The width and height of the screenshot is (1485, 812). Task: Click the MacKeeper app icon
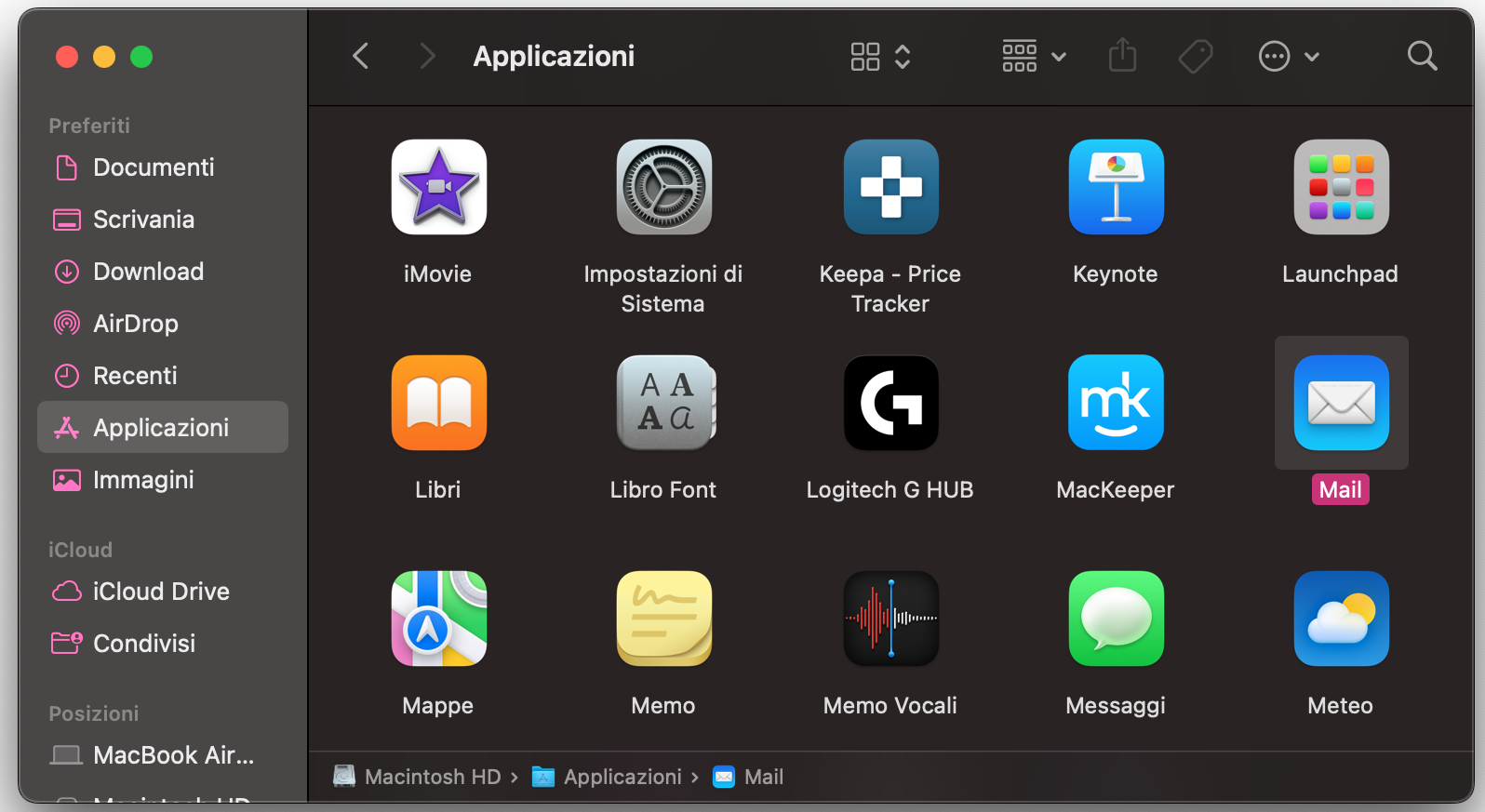(1116, 403)
